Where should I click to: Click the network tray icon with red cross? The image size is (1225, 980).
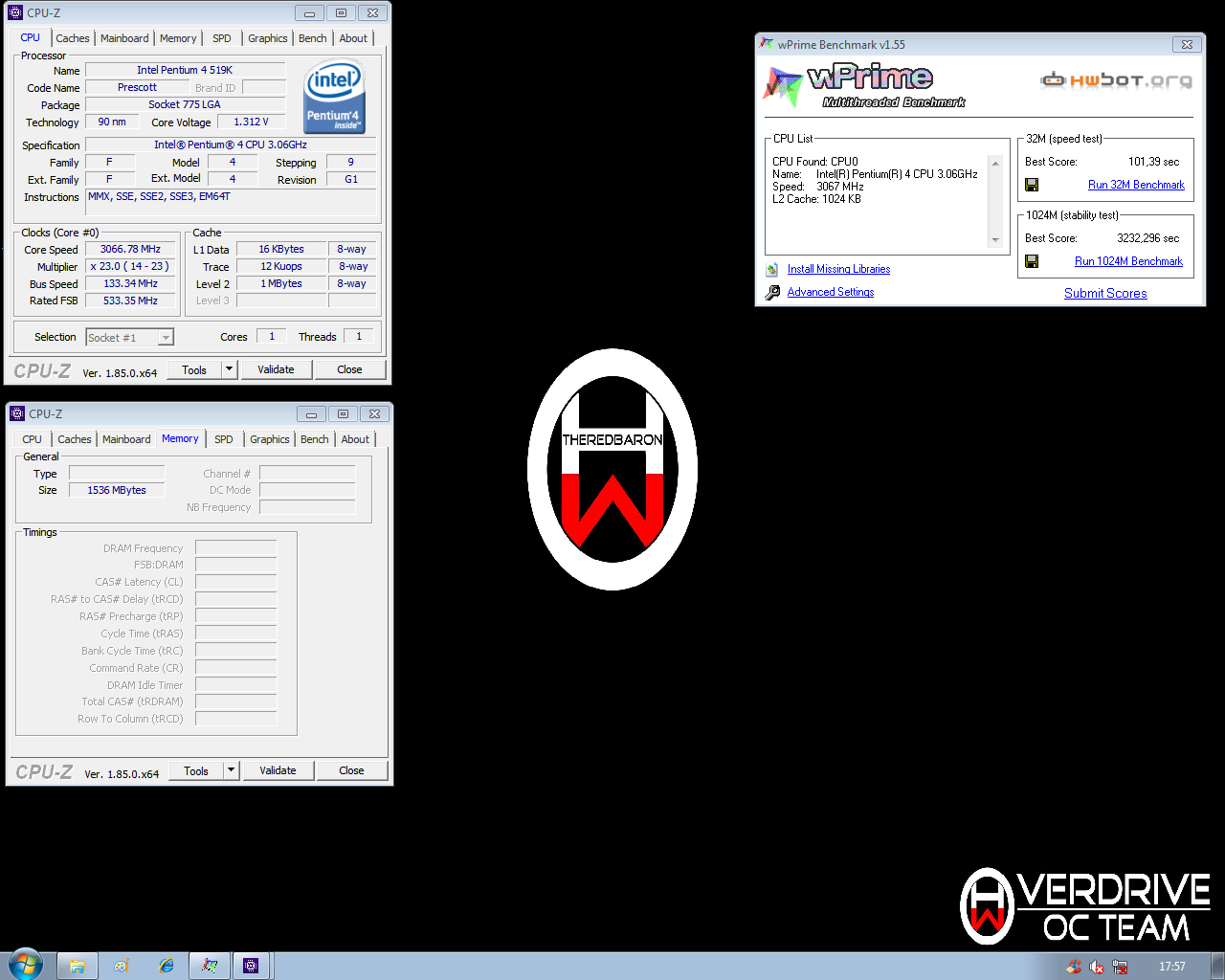pos(1119,967)
